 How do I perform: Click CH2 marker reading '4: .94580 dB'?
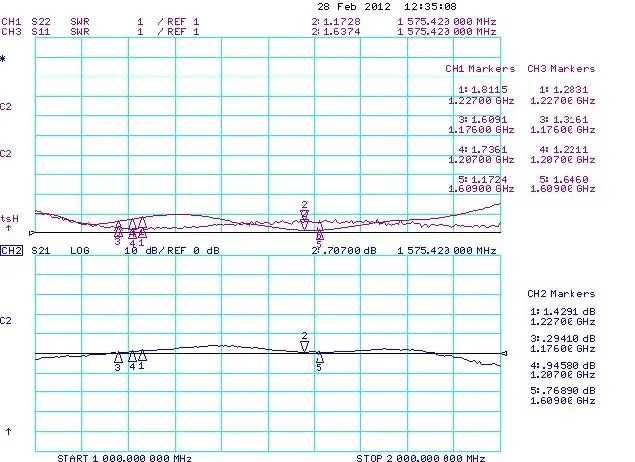pos(563,366)
